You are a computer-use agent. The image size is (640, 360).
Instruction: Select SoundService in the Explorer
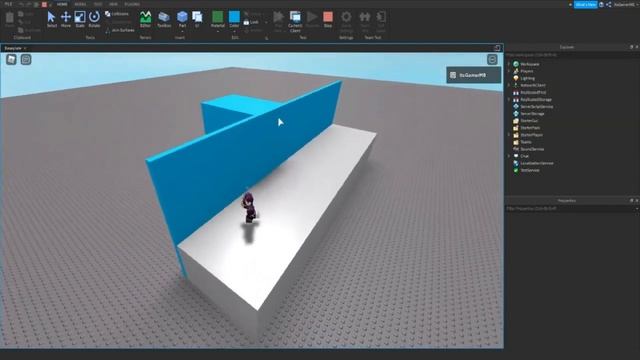tap(532, 149)
